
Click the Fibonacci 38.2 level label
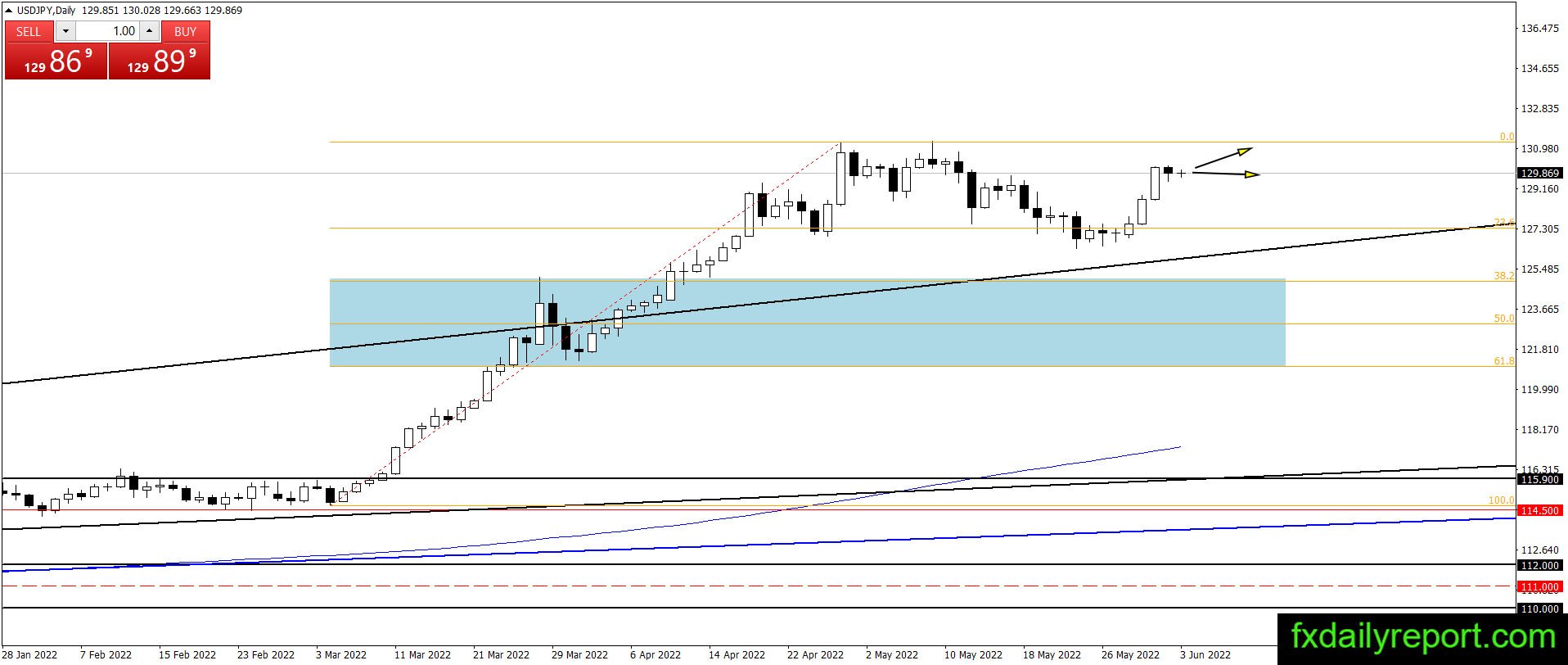[x=1504, y=276]
